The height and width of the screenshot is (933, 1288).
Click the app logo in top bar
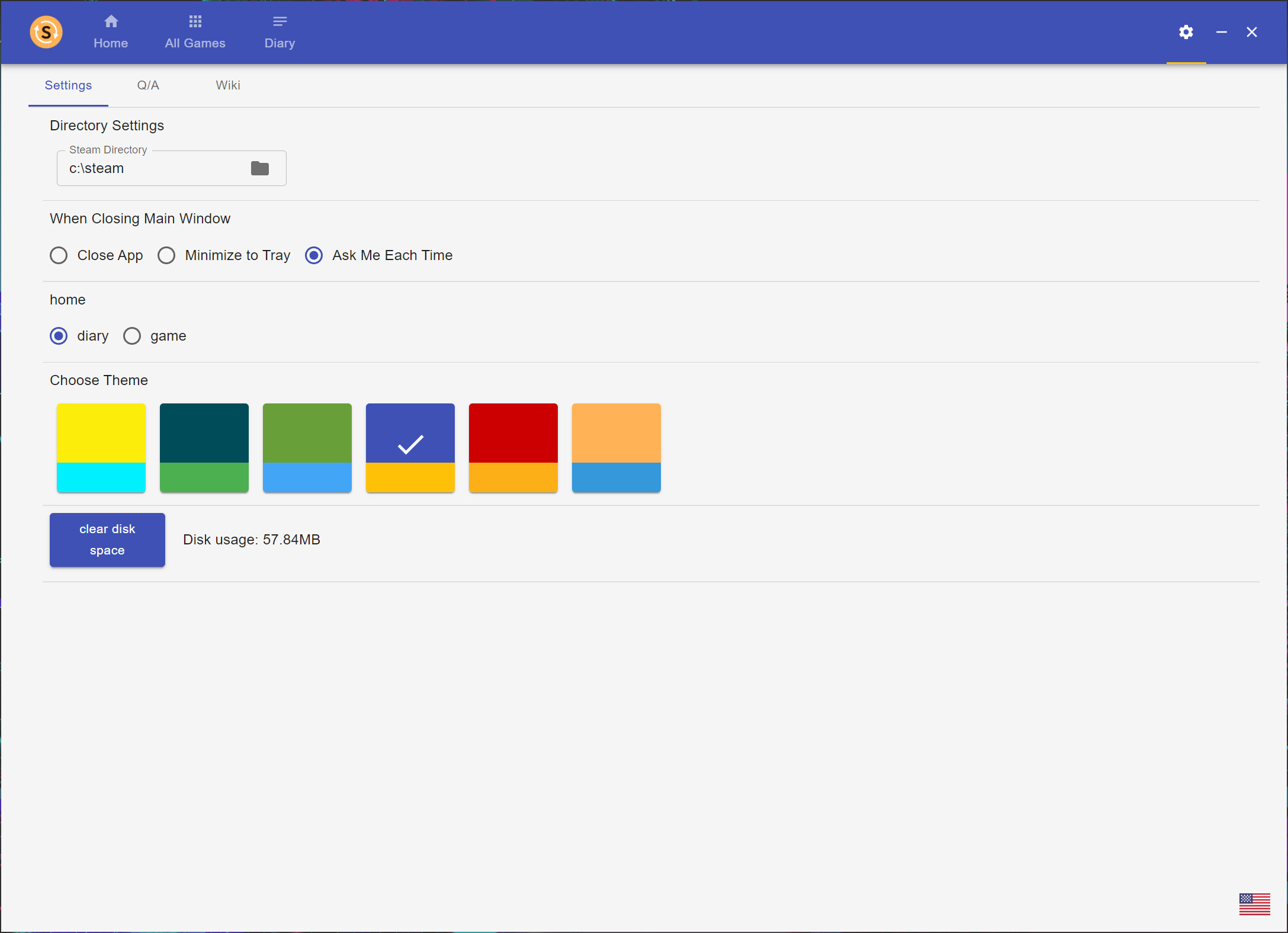click(46, 31)
